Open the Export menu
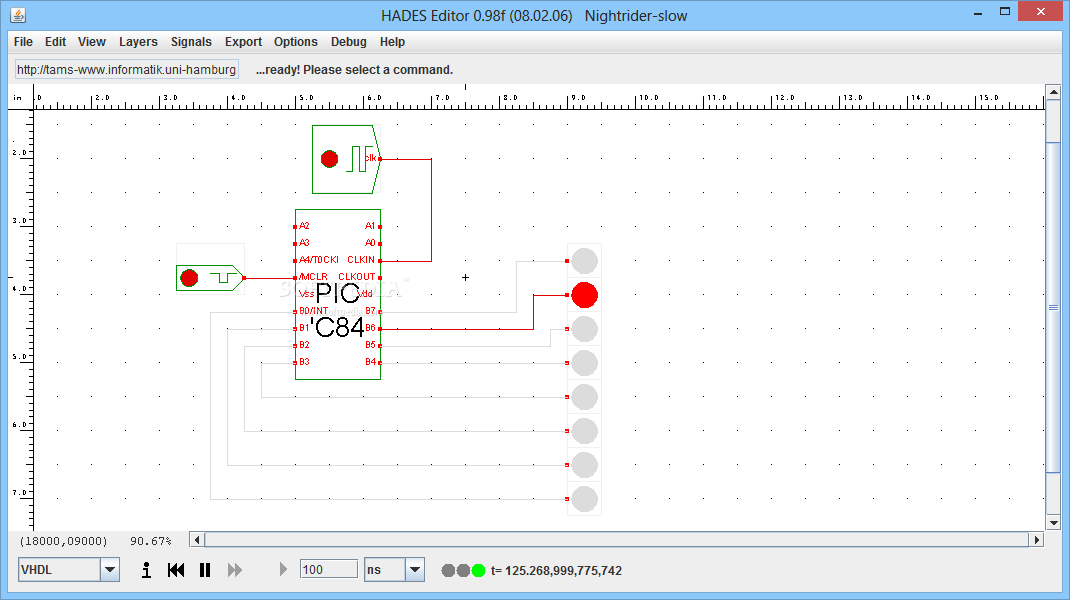This screenshot has width=1070, height=600. 244,42
